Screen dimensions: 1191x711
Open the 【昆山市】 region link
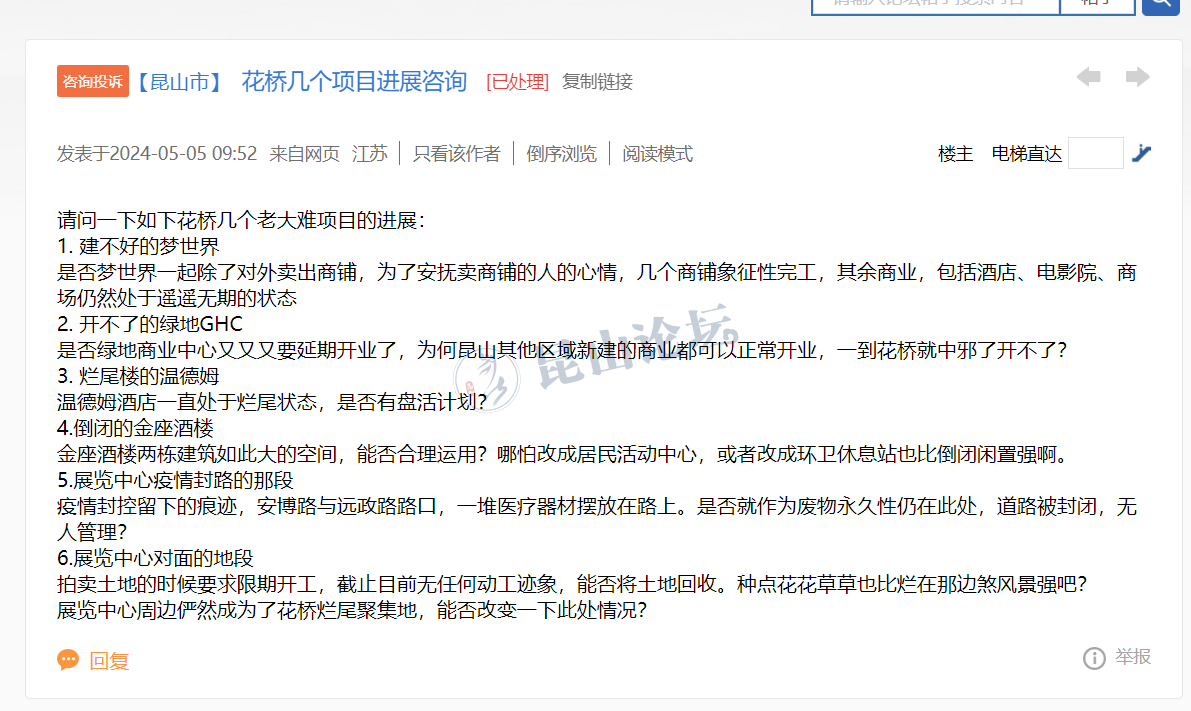click(x=181, y=82)
